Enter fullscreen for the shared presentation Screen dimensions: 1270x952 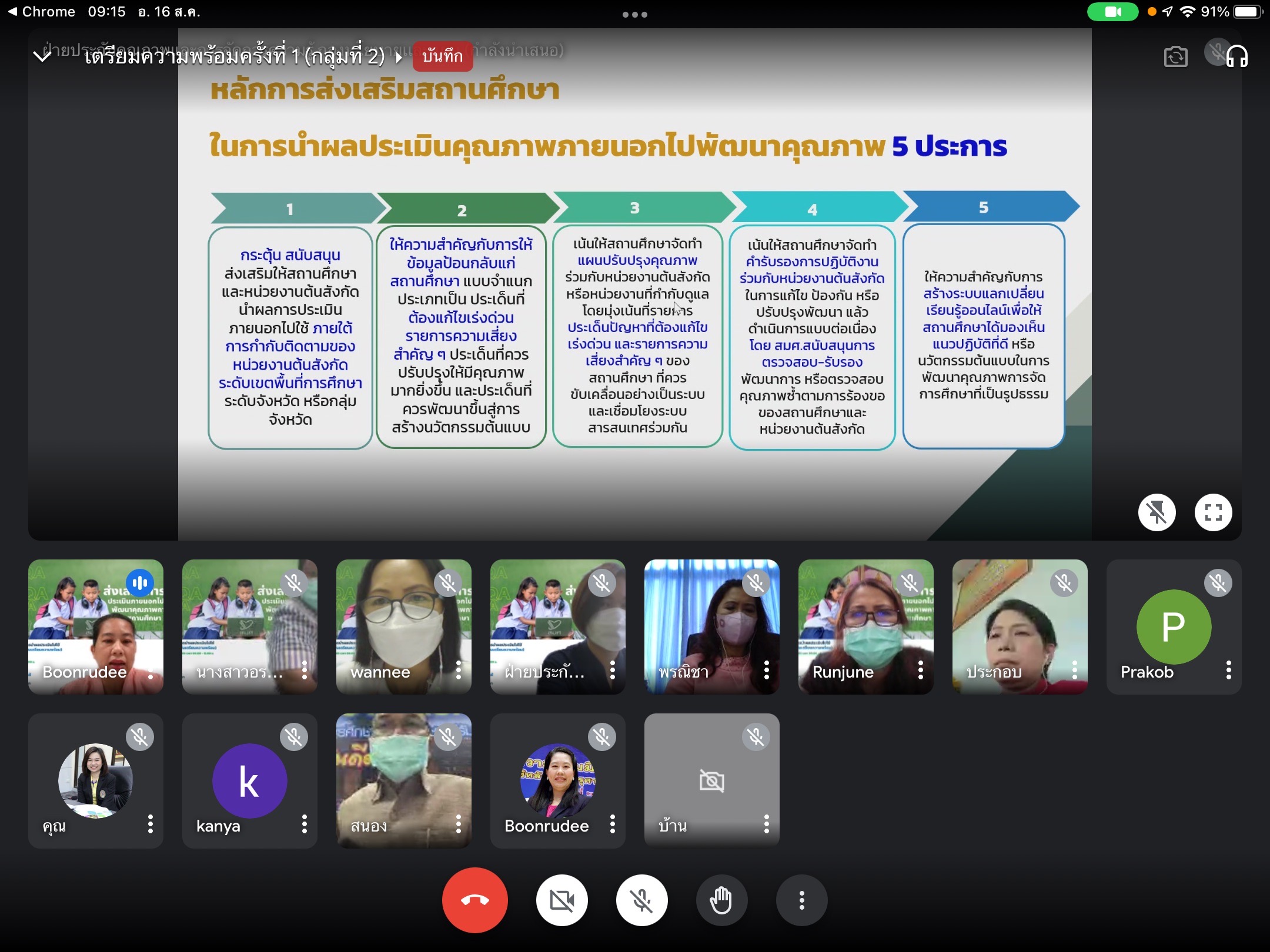(1213, 512)
